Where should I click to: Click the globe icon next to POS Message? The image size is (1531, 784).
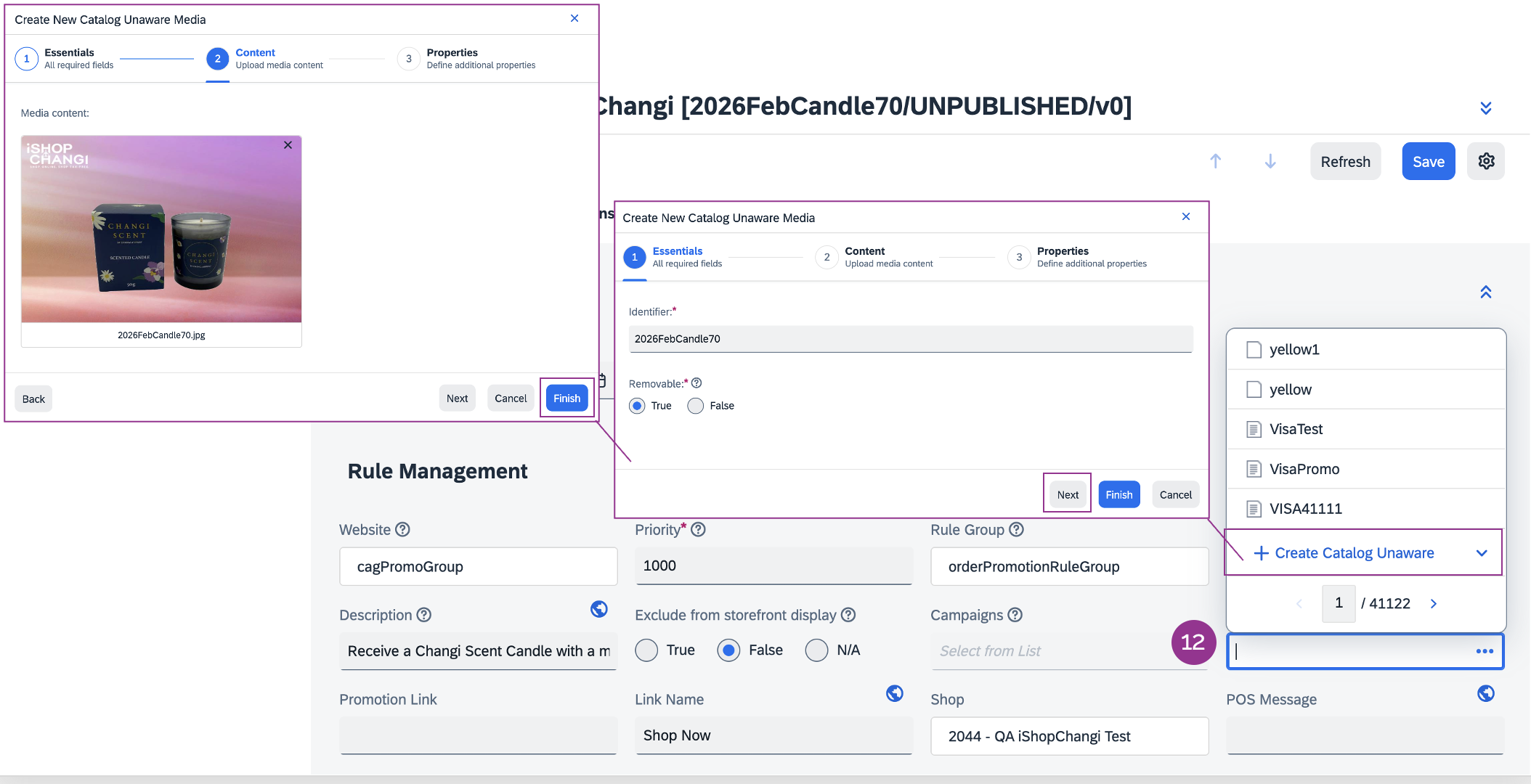[x=1486, y=693]
